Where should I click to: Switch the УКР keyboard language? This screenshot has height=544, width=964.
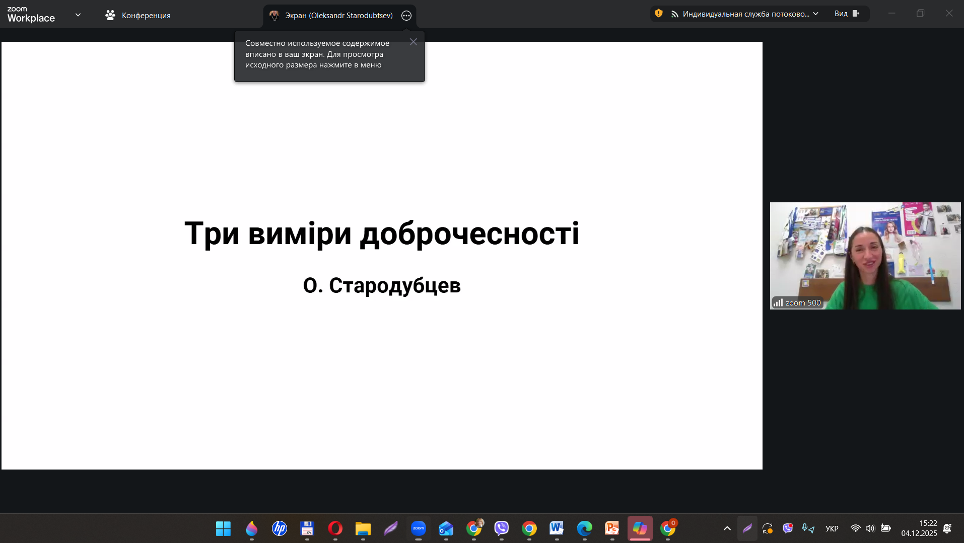coord(832,528)
